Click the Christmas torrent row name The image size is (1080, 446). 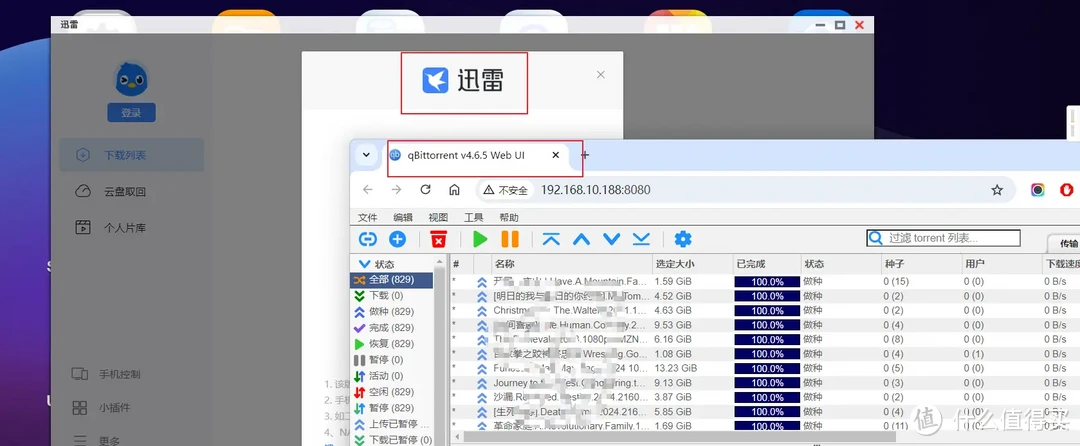570,310
